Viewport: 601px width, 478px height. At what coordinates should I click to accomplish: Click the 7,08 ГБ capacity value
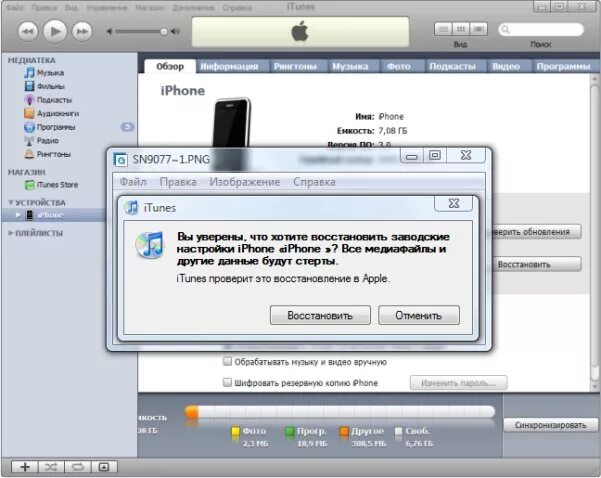[393, 131]
